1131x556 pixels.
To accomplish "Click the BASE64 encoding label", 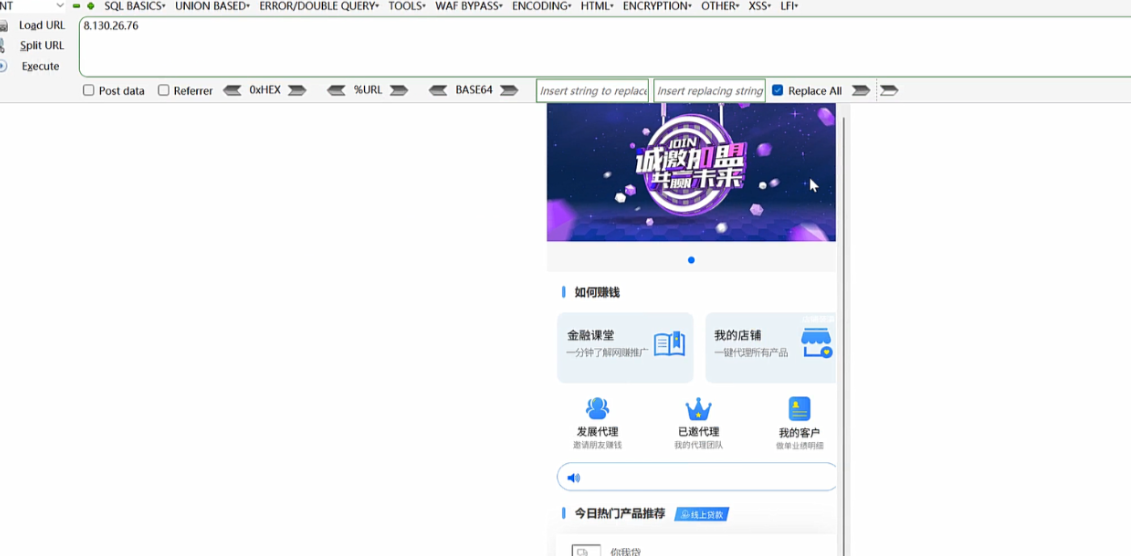I will coord(474,90).
